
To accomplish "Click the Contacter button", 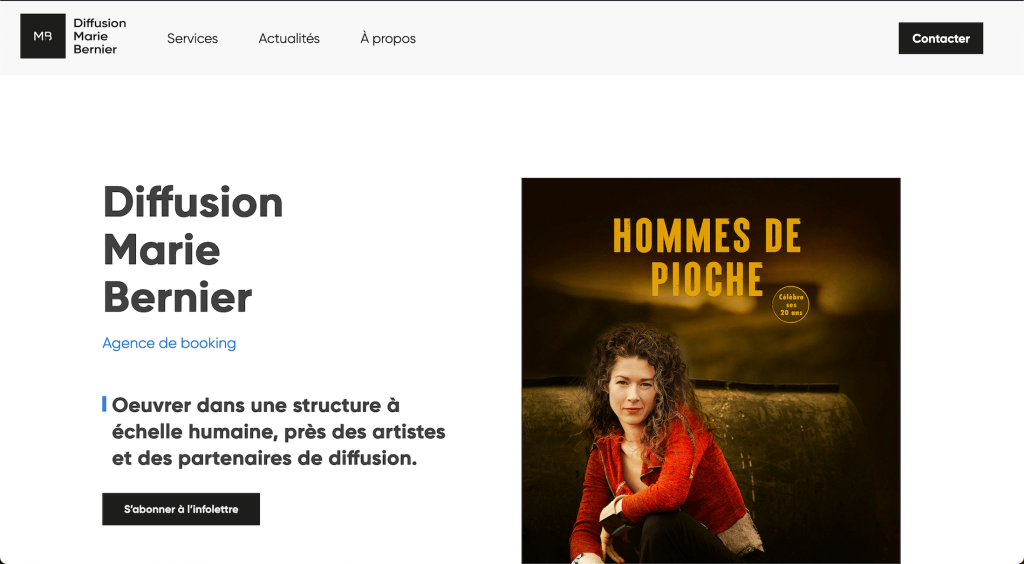I will (x=940, y=39).
